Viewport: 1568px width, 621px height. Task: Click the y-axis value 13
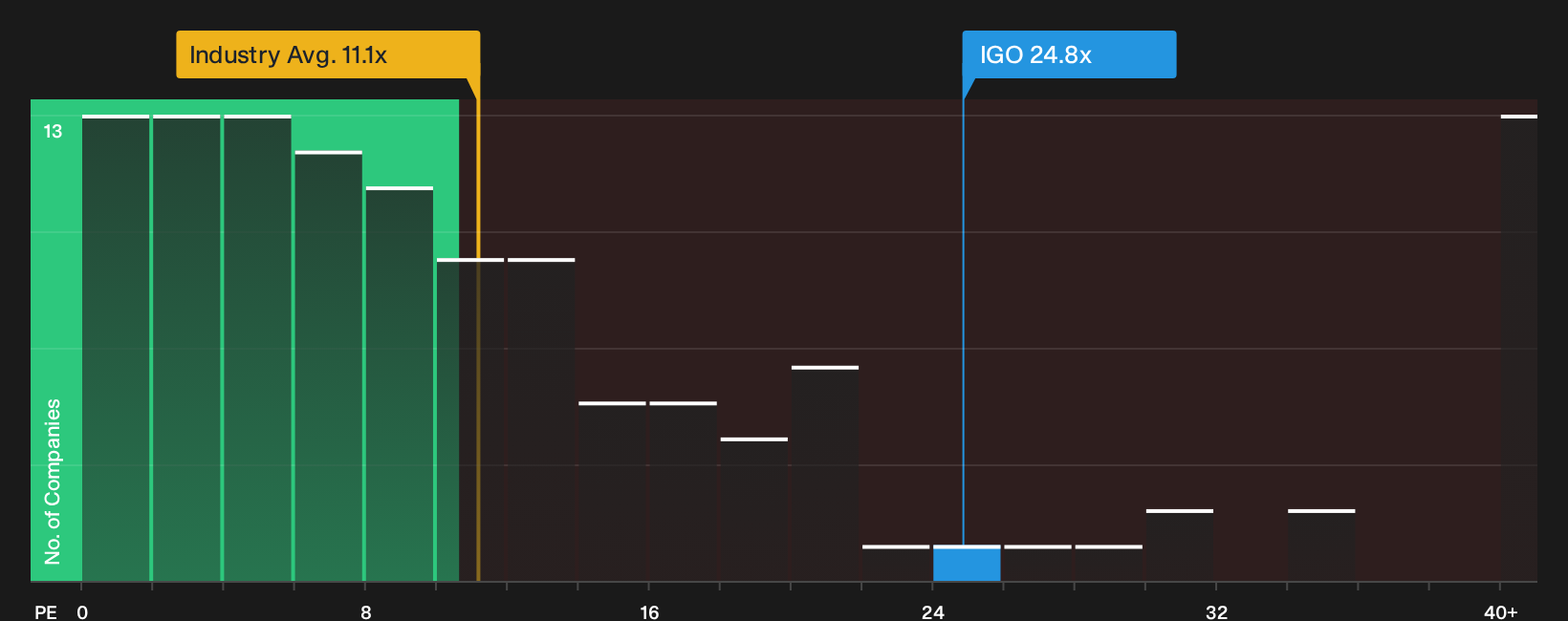tap(53, 132)
